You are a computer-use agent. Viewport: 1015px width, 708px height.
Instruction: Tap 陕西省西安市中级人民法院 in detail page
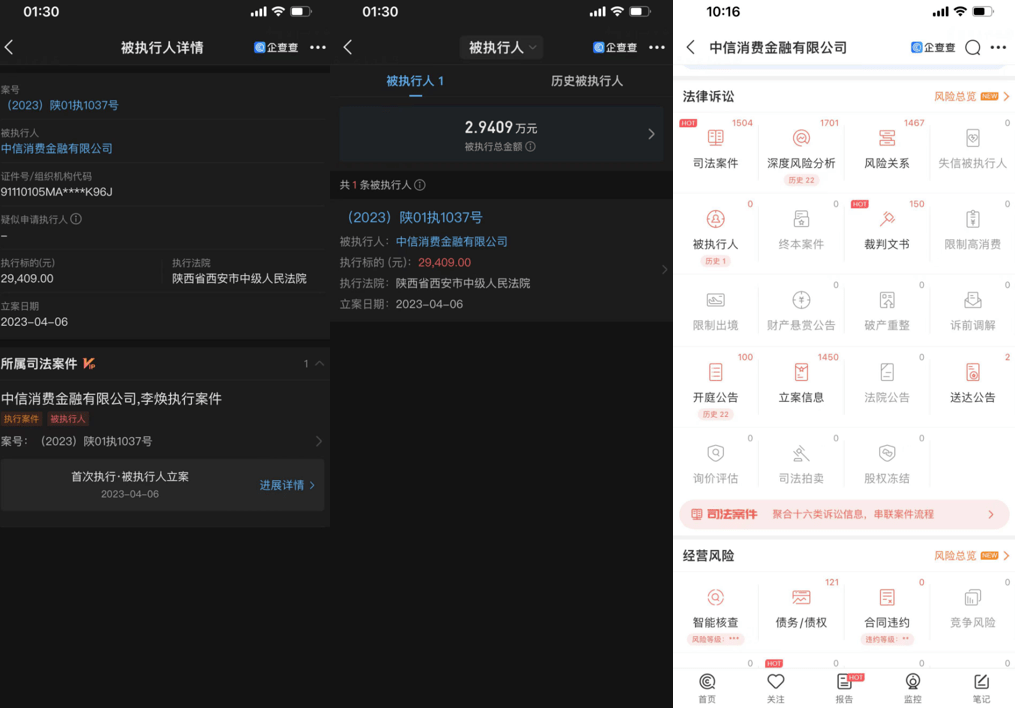tap(240, 278)
